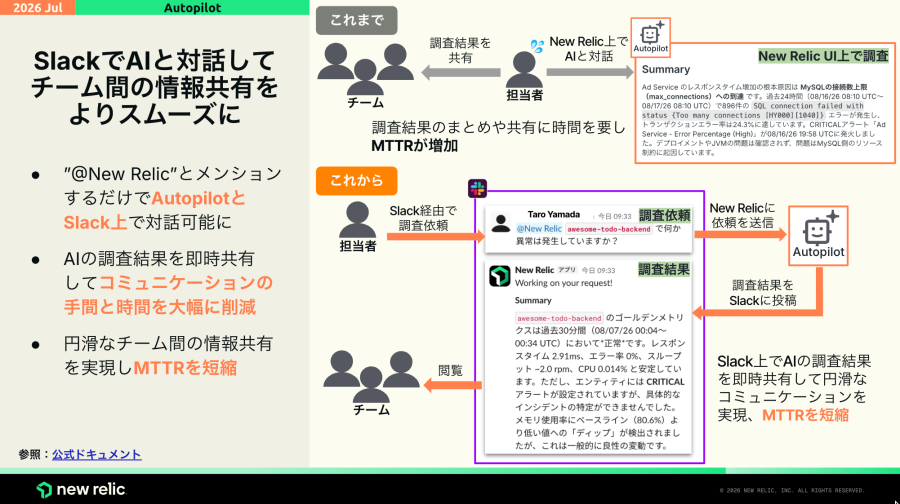Click the copyright notice in footer

[x=792, y=491]
